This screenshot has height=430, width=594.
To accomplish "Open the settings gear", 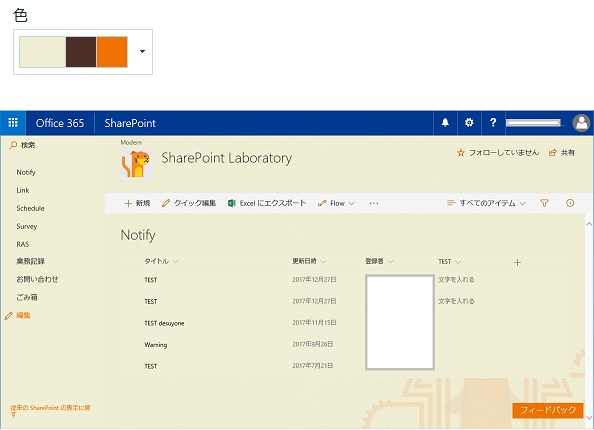I will tap(469, 123).
